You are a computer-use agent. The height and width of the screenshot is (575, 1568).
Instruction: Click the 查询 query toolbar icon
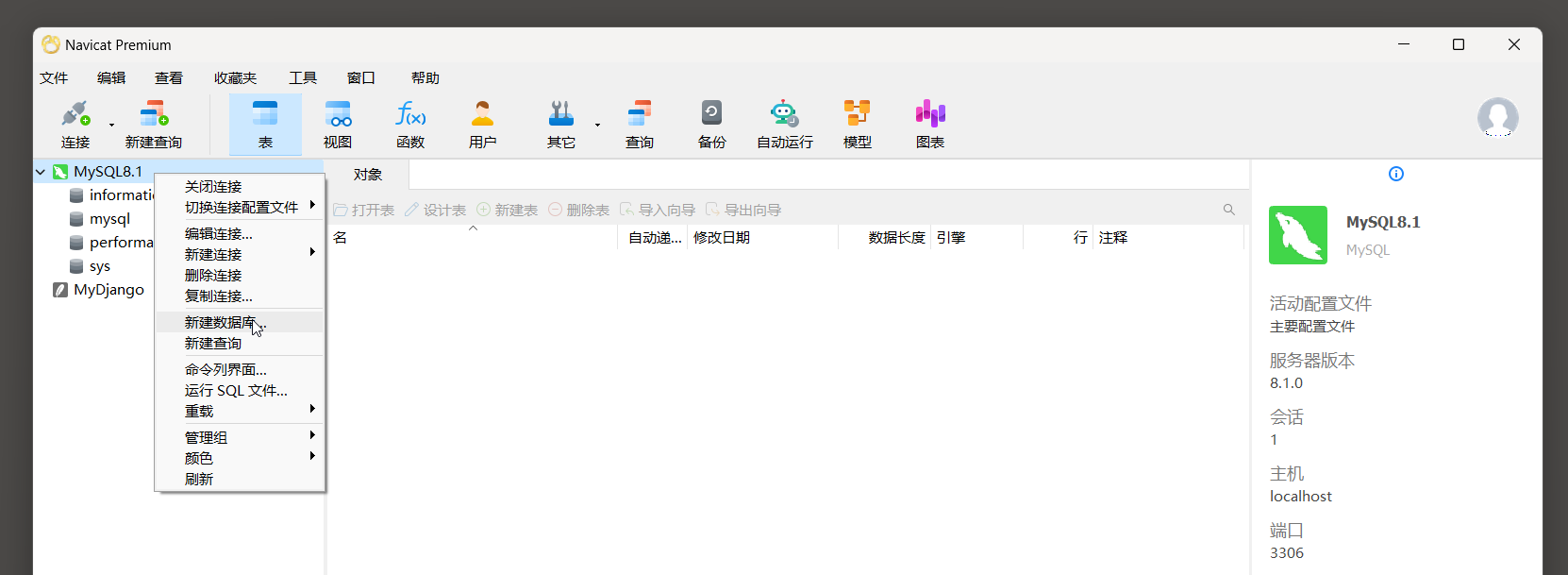[x=640, y=124]
